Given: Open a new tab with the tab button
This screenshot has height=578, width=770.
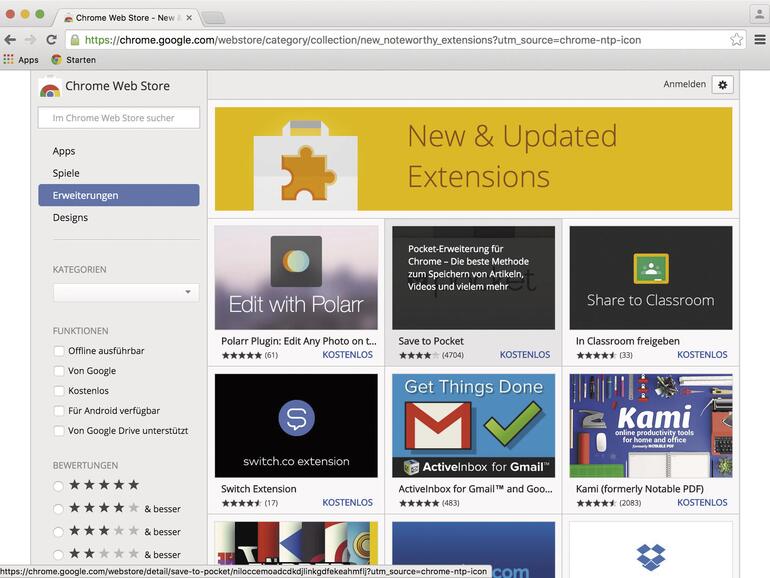Looking at the screenshot, I should point(214,18).
